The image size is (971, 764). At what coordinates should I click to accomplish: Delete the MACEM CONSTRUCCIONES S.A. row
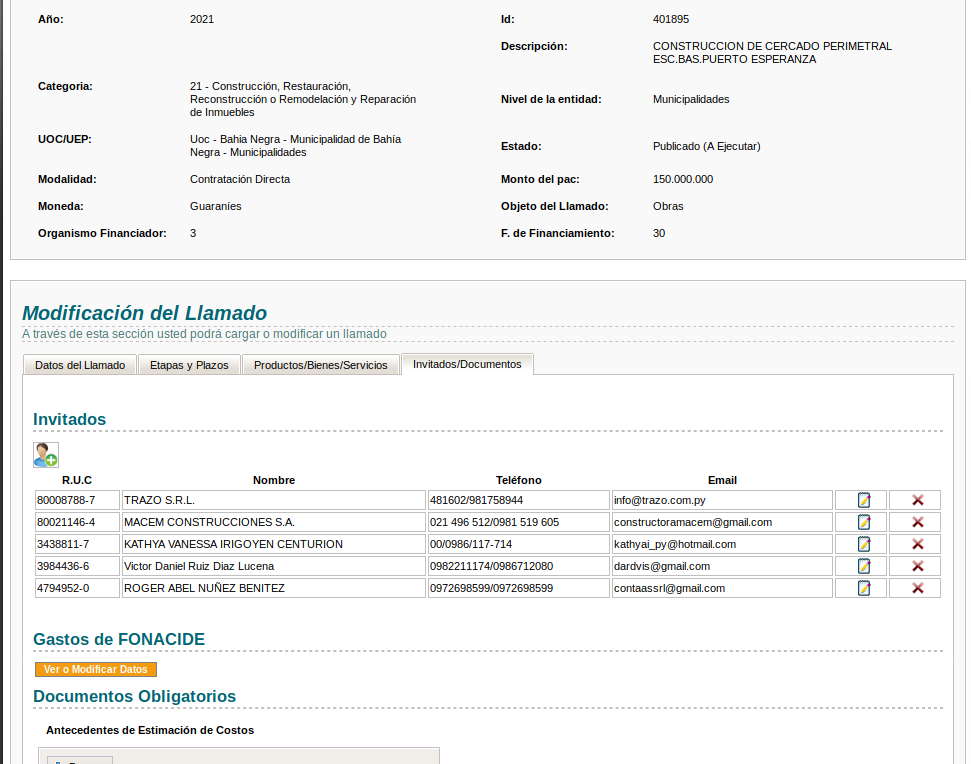tap(918, 523)
